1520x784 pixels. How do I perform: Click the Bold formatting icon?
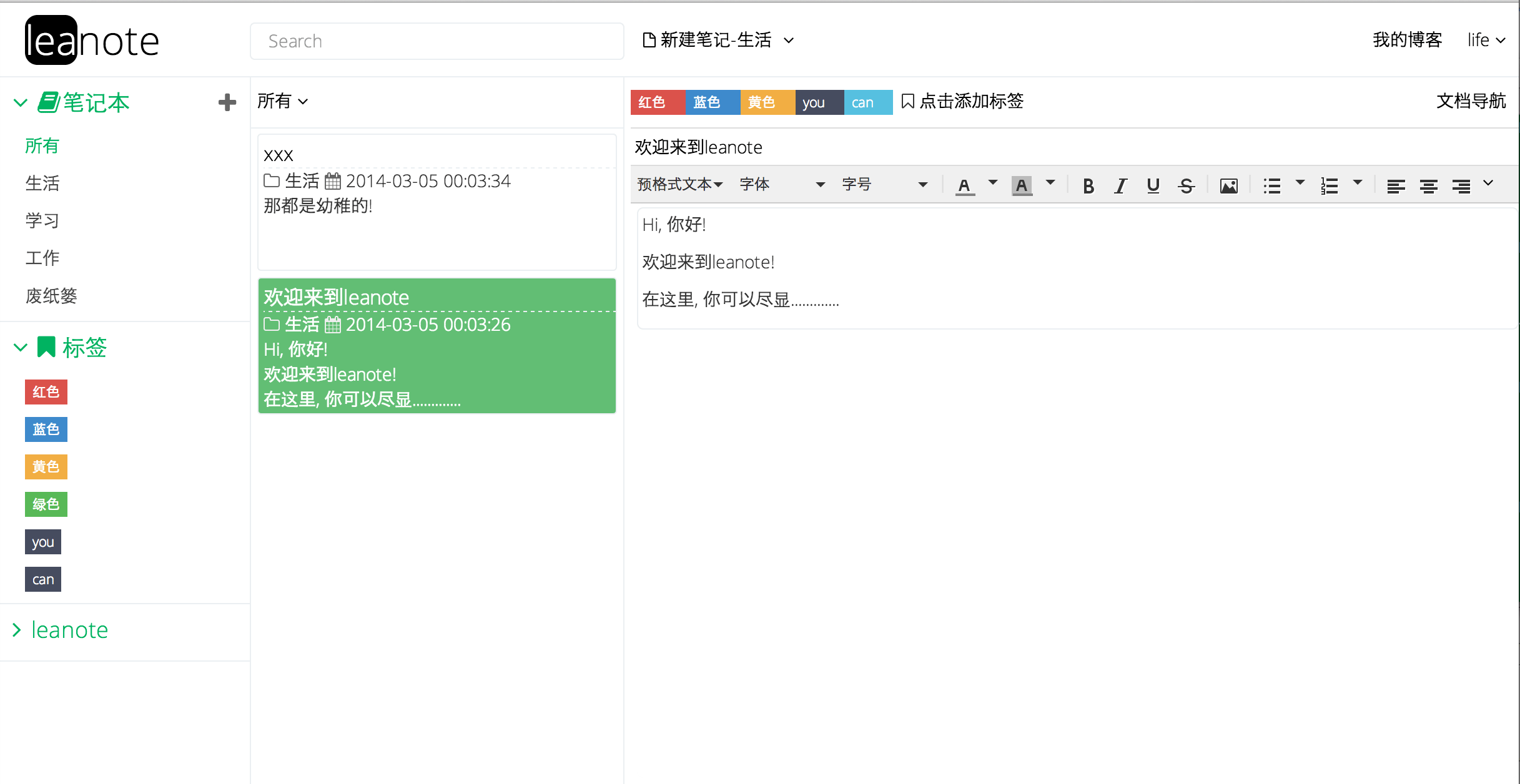(1088, 185)
